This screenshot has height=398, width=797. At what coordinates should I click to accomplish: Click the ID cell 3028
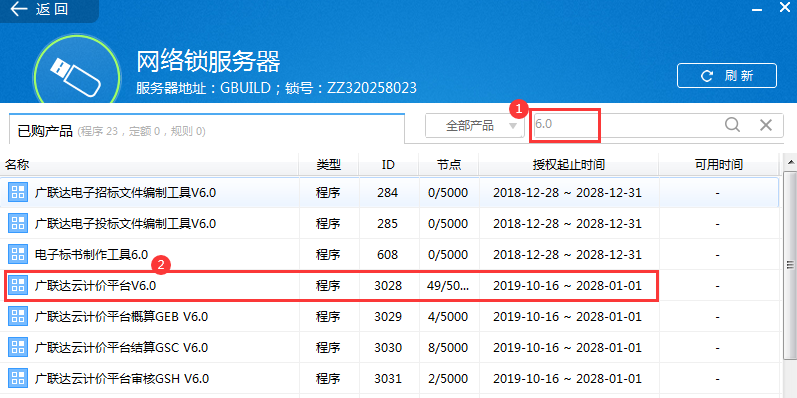click(x=388, y=286)
